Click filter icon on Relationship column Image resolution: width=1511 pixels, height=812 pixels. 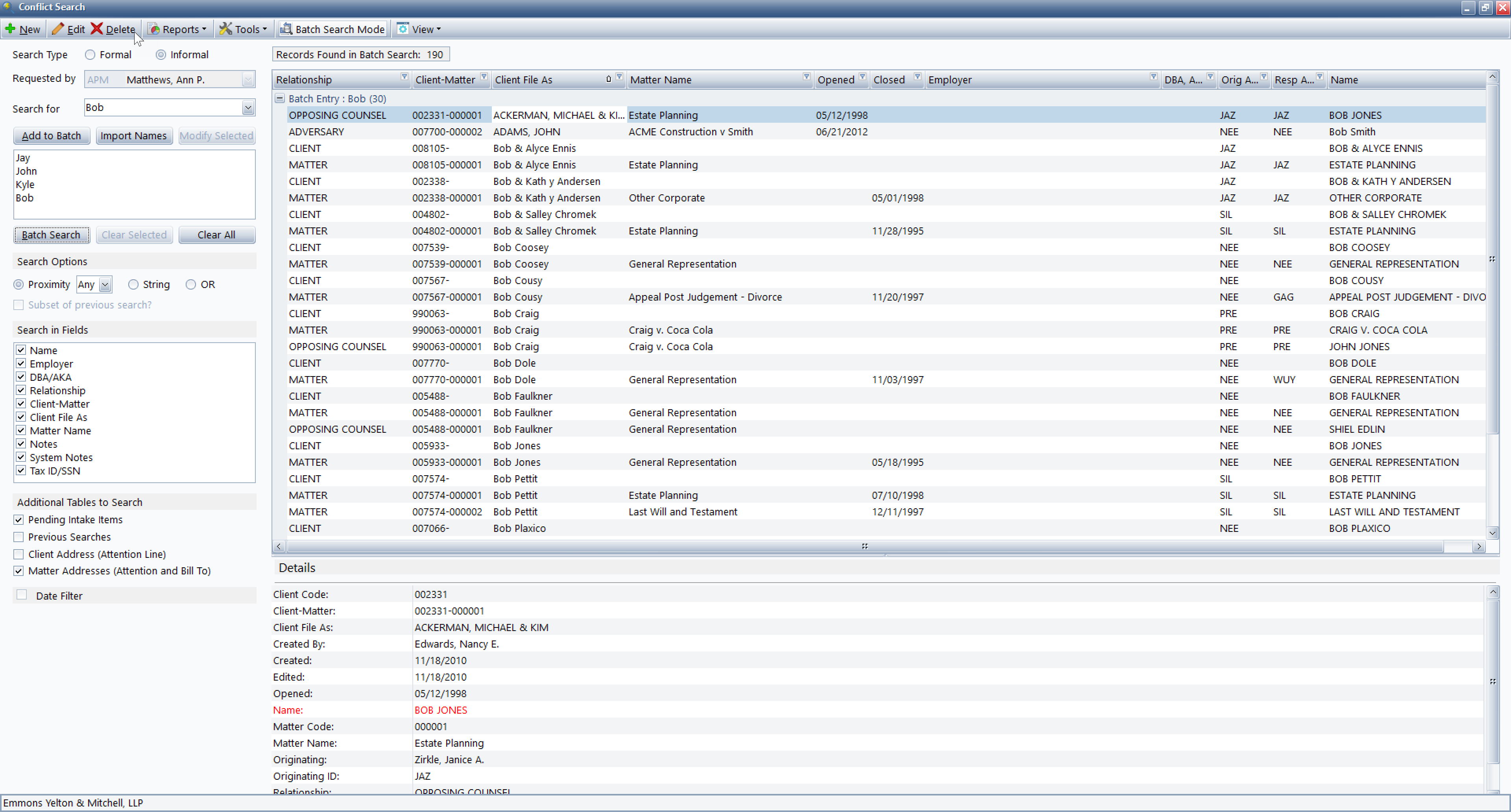pos(404,77)
